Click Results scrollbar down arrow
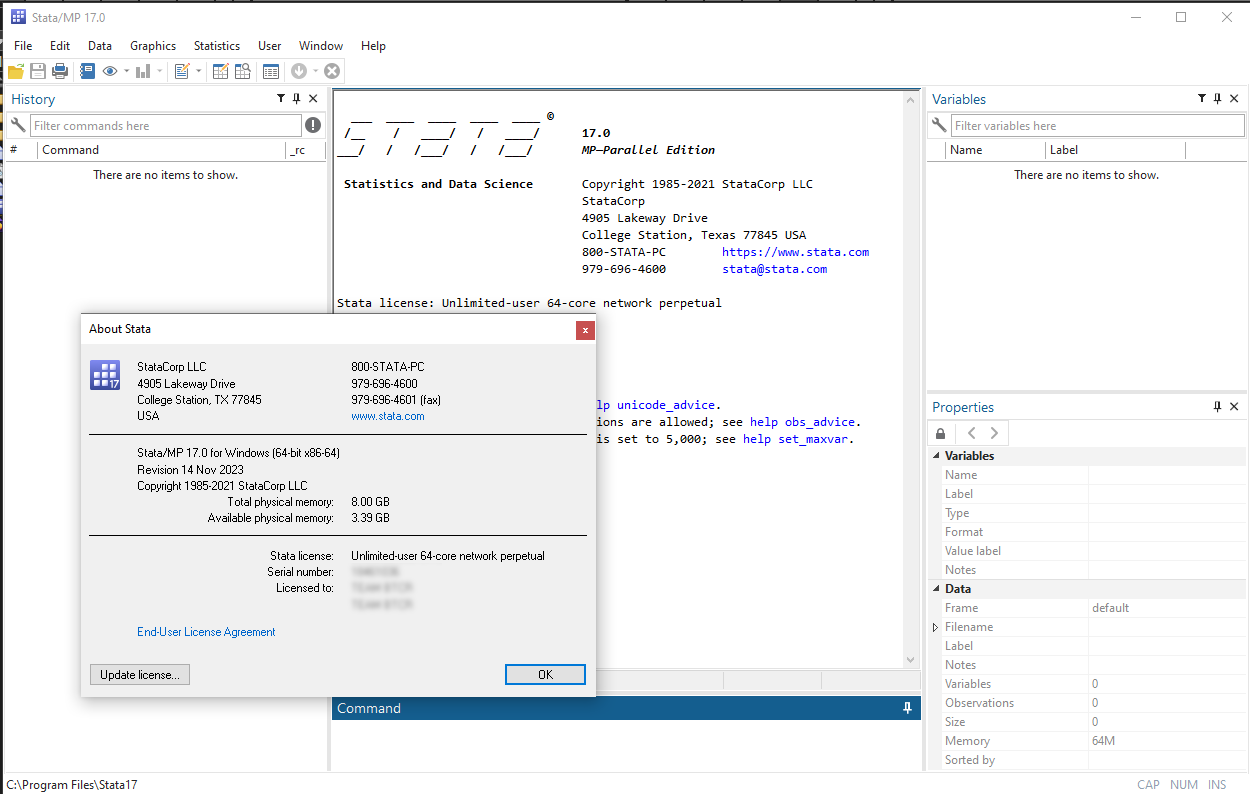 pos(910,660)
